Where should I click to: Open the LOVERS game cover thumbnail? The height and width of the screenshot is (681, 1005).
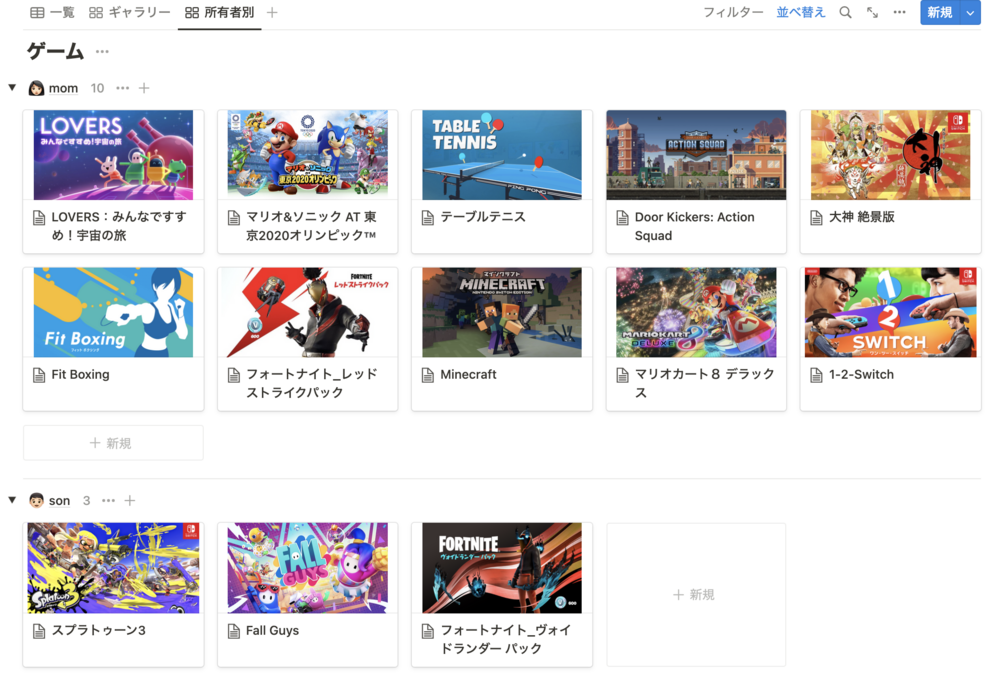[113, 155]
